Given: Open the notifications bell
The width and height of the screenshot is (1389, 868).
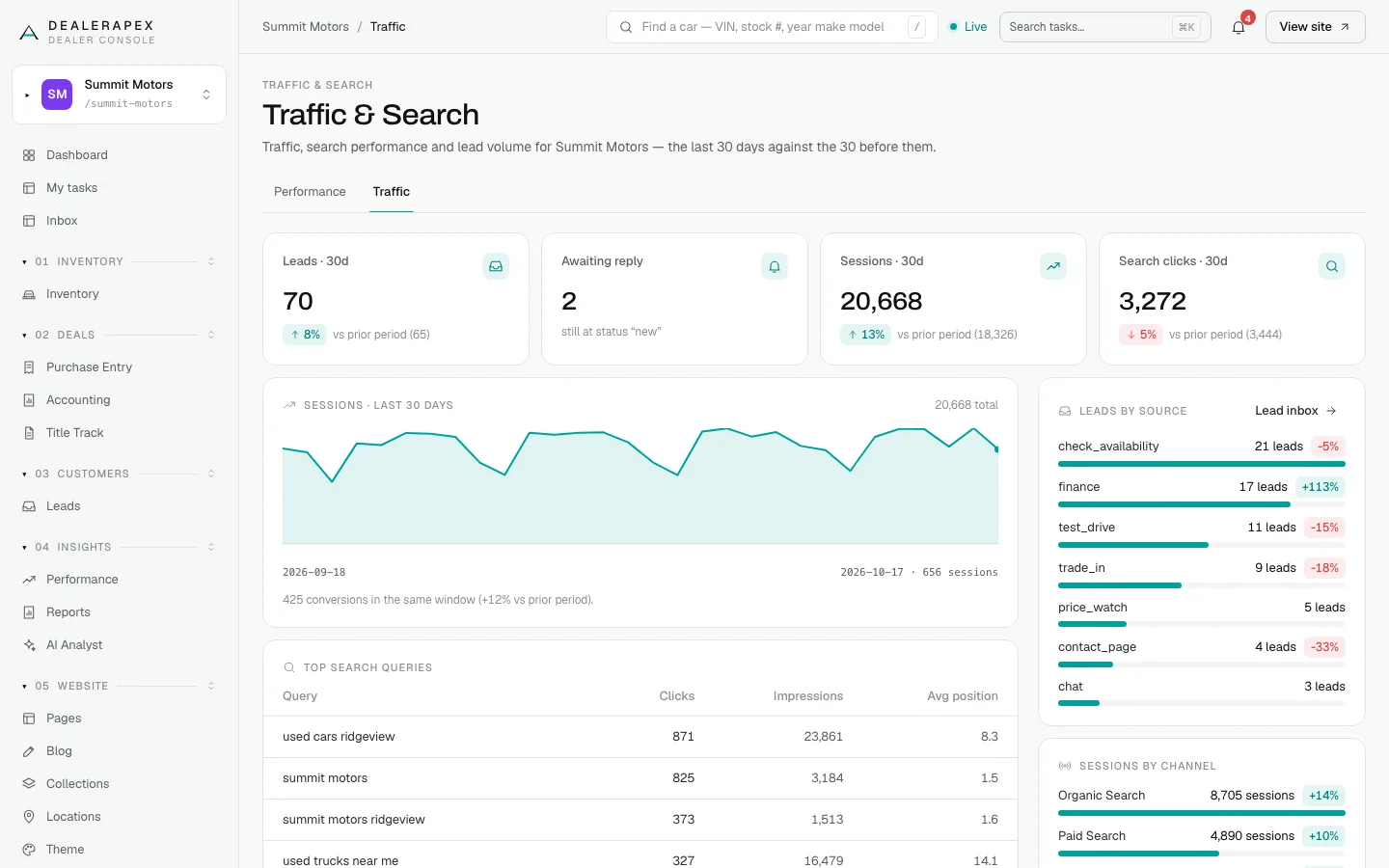Looking at the screenshot, I should click(1239, 27).
